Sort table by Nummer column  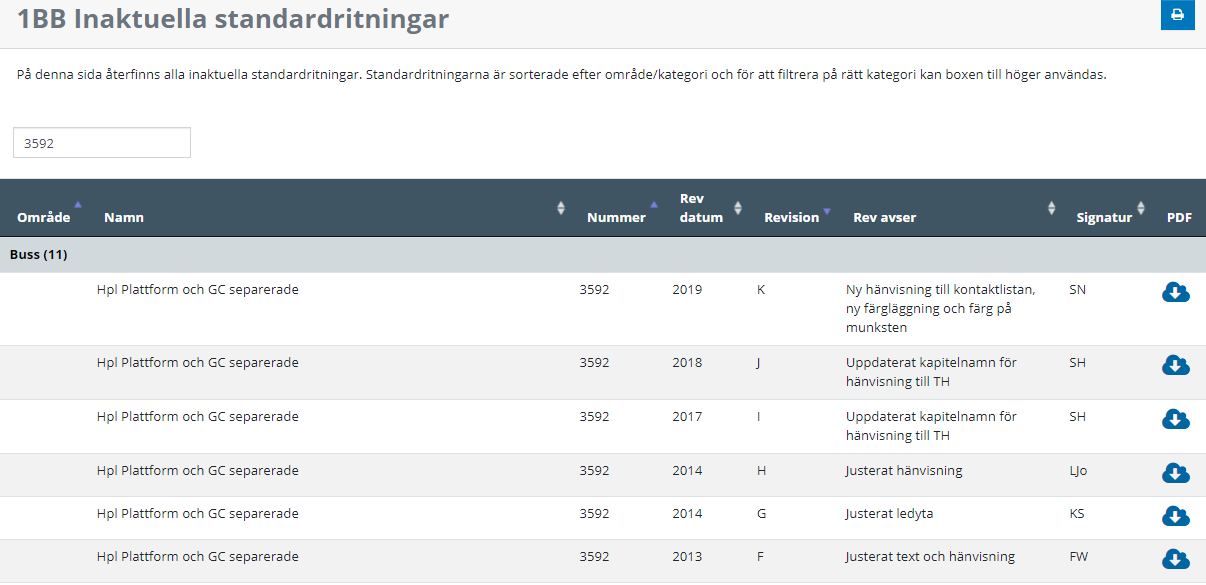click(x=616, y=217)
